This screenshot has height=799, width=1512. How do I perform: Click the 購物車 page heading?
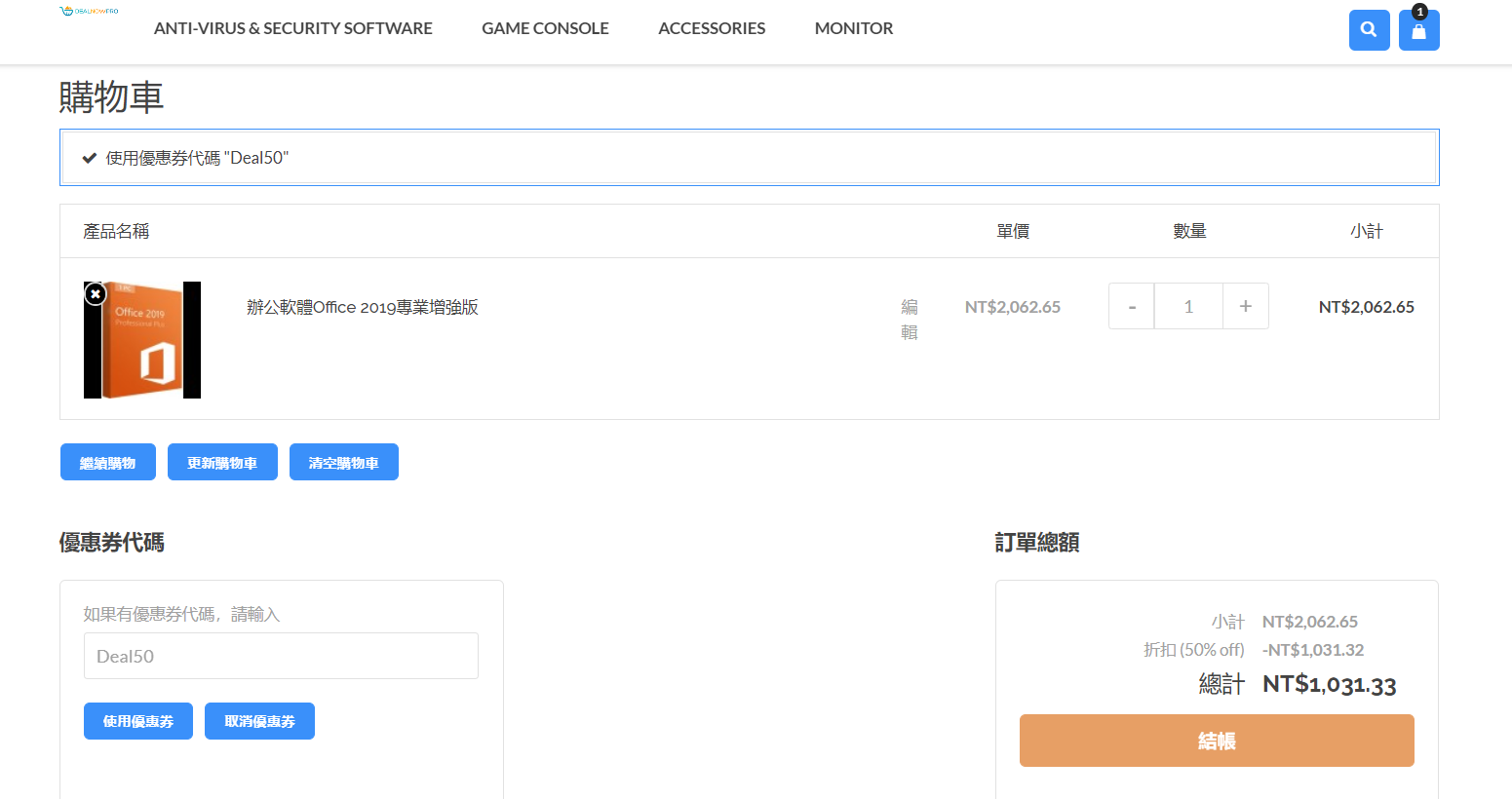pyautogui.click(x=111, y=97)
